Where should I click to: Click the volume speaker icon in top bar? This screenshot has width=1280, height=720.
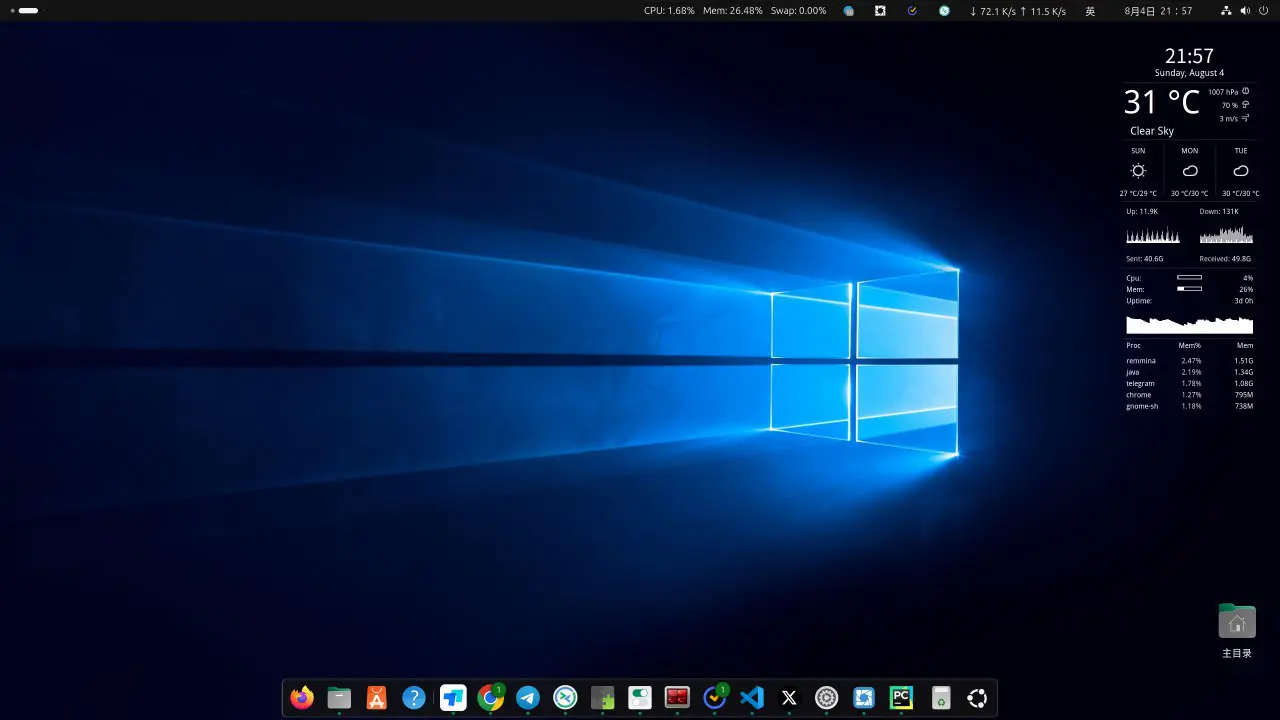click(1245, 11)
